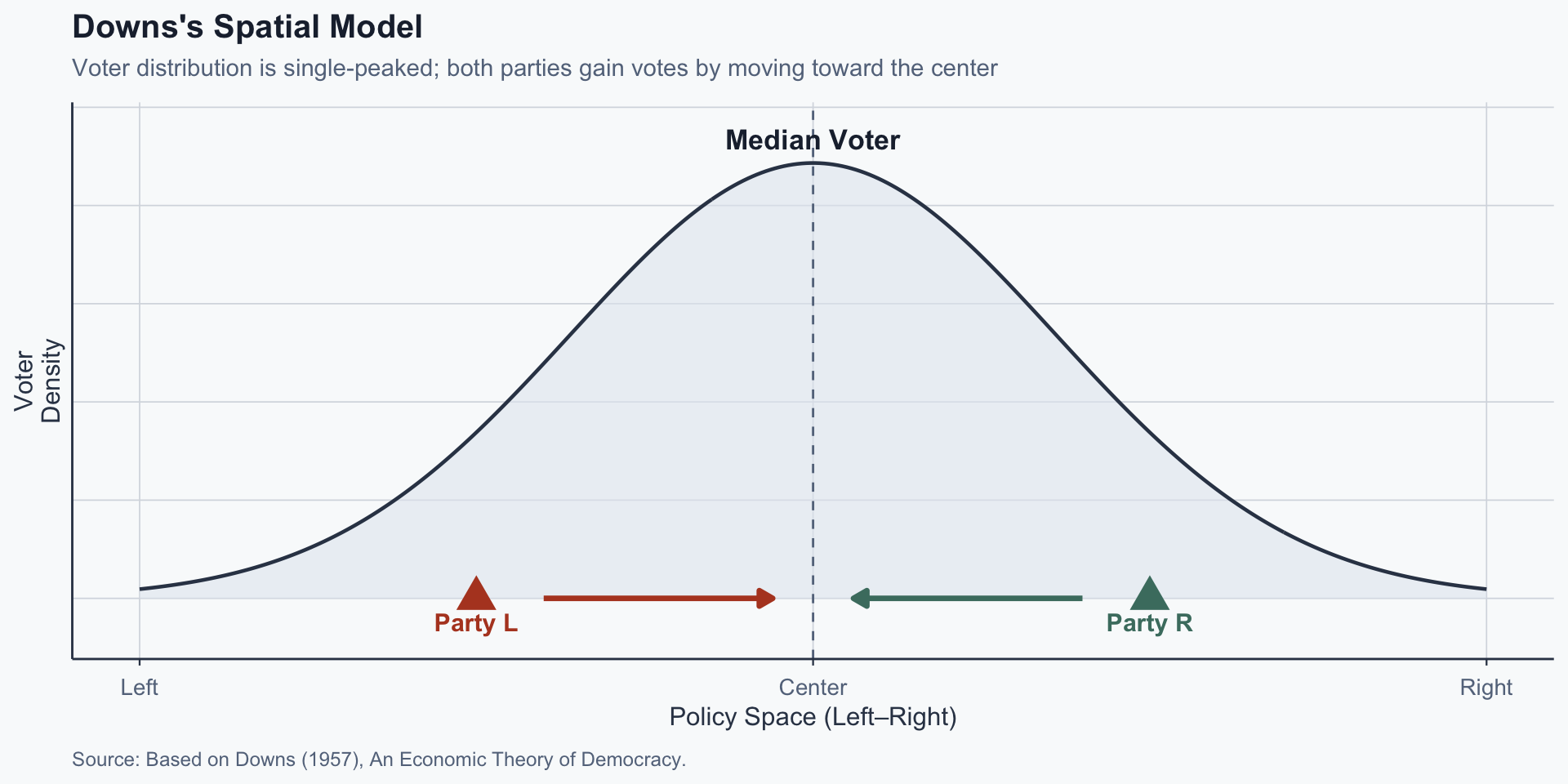
Task: Click the "Party L" text label
Action: (x=476, y=624)
